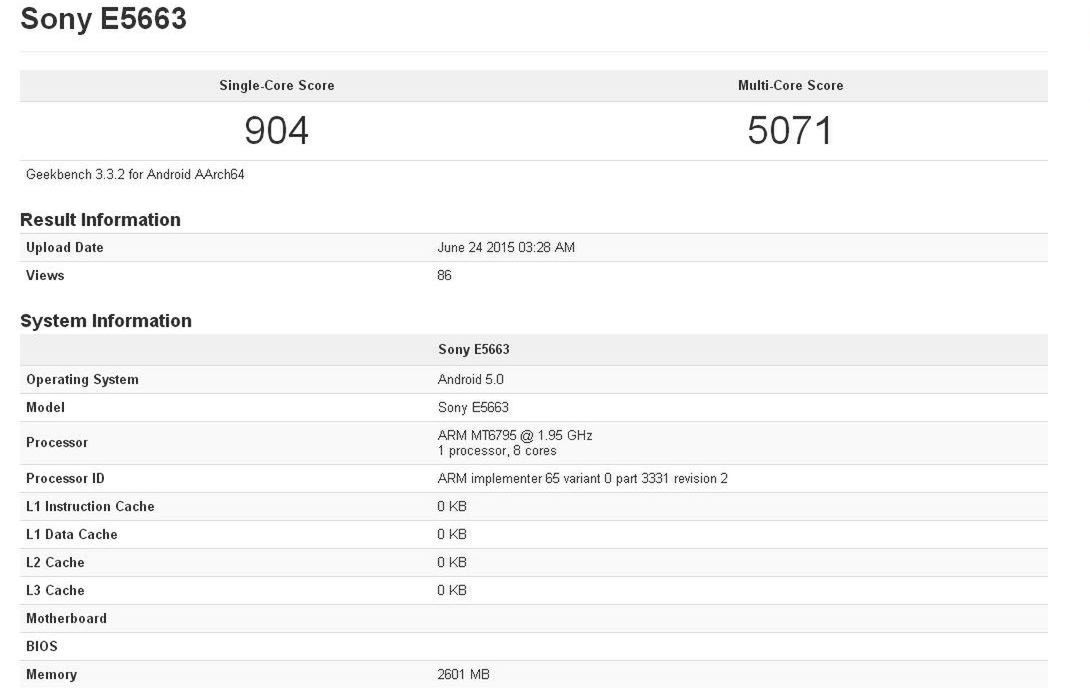
Task: Select the Single-Core Score header
Action: pos(276,85)
